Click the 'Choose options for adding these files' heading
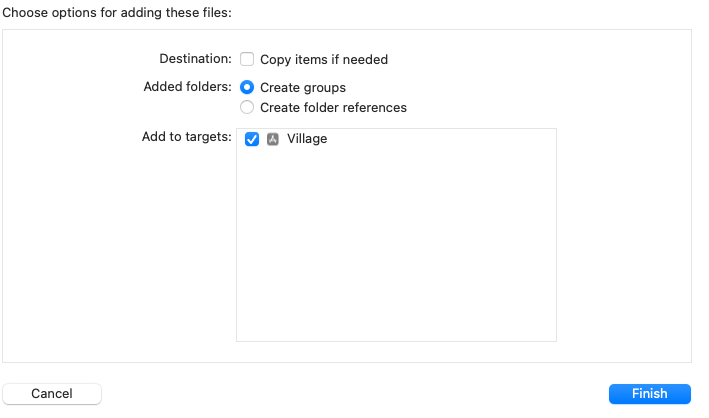The image size is (709, 418). [x=117, y=13]
